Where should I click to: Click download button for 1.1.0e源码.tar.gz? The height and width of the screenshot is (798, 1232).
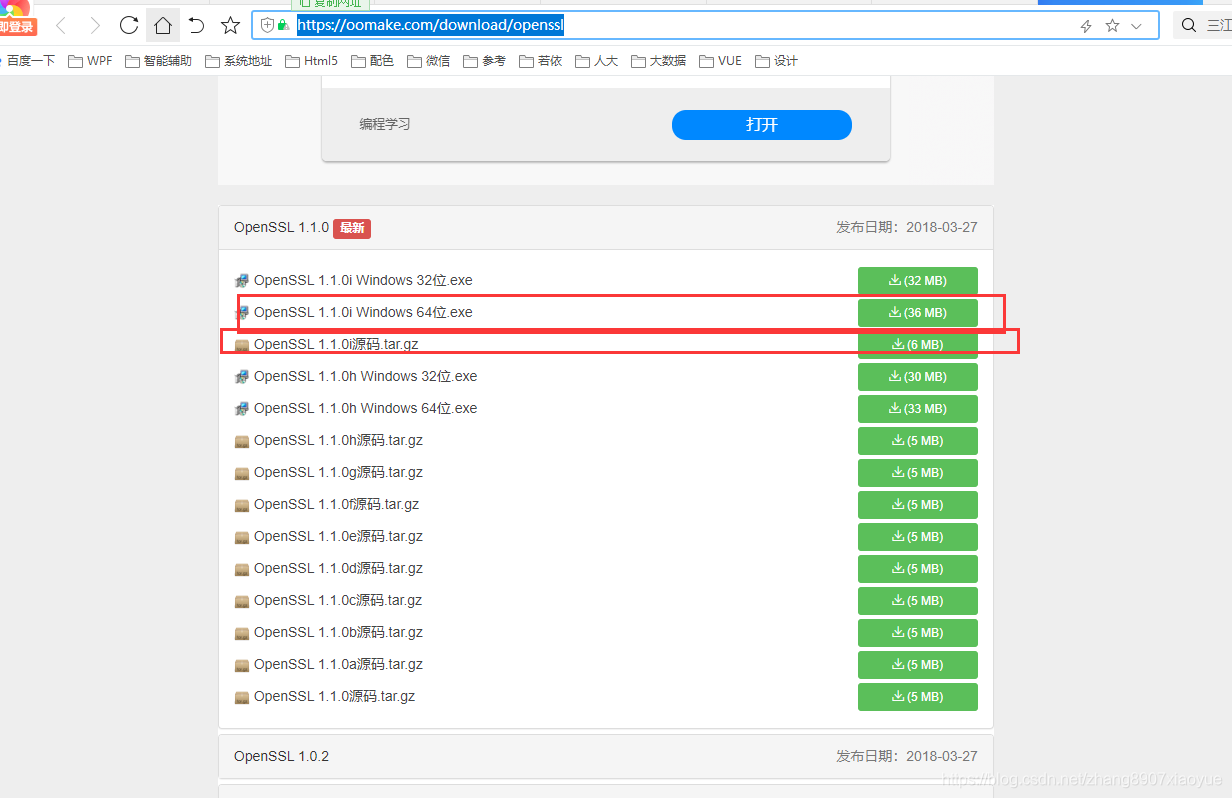918,537
